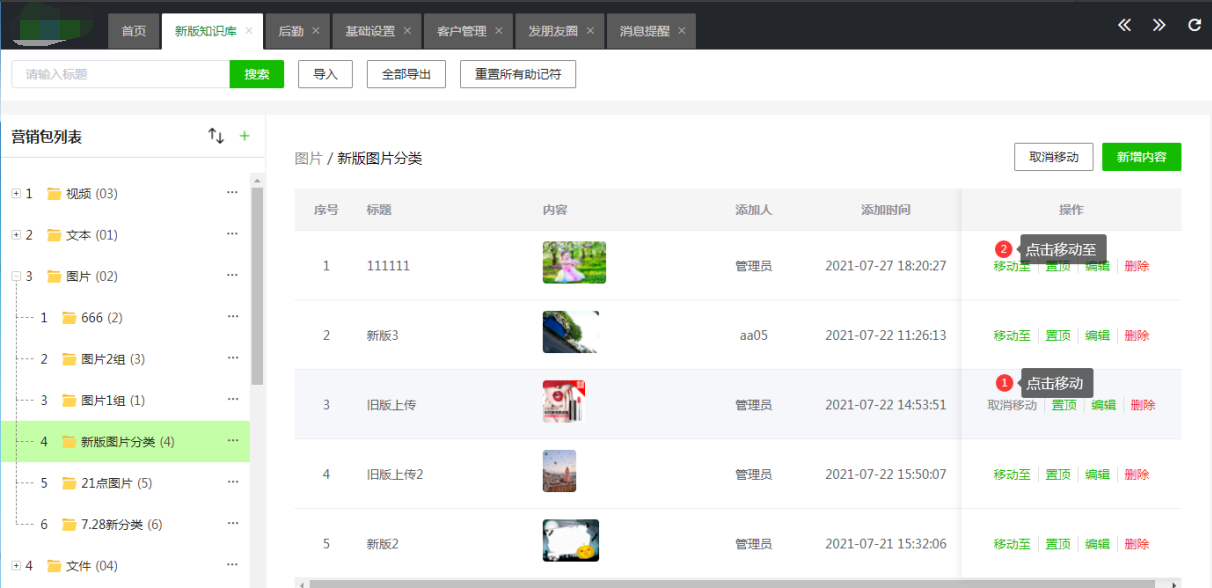Click 删除 link for row 新版3

(1136, 336)
